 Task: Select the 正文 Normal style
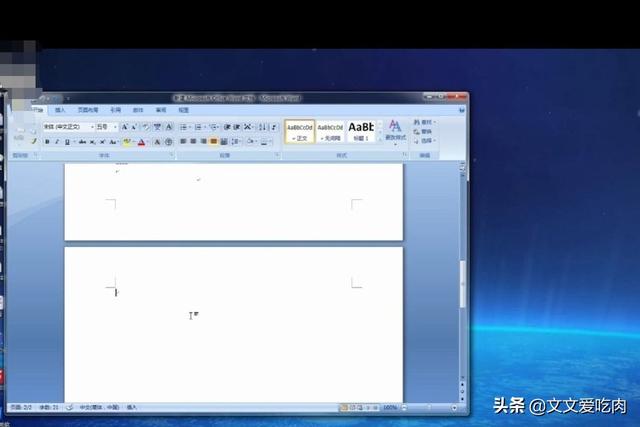tap(300, 131)
